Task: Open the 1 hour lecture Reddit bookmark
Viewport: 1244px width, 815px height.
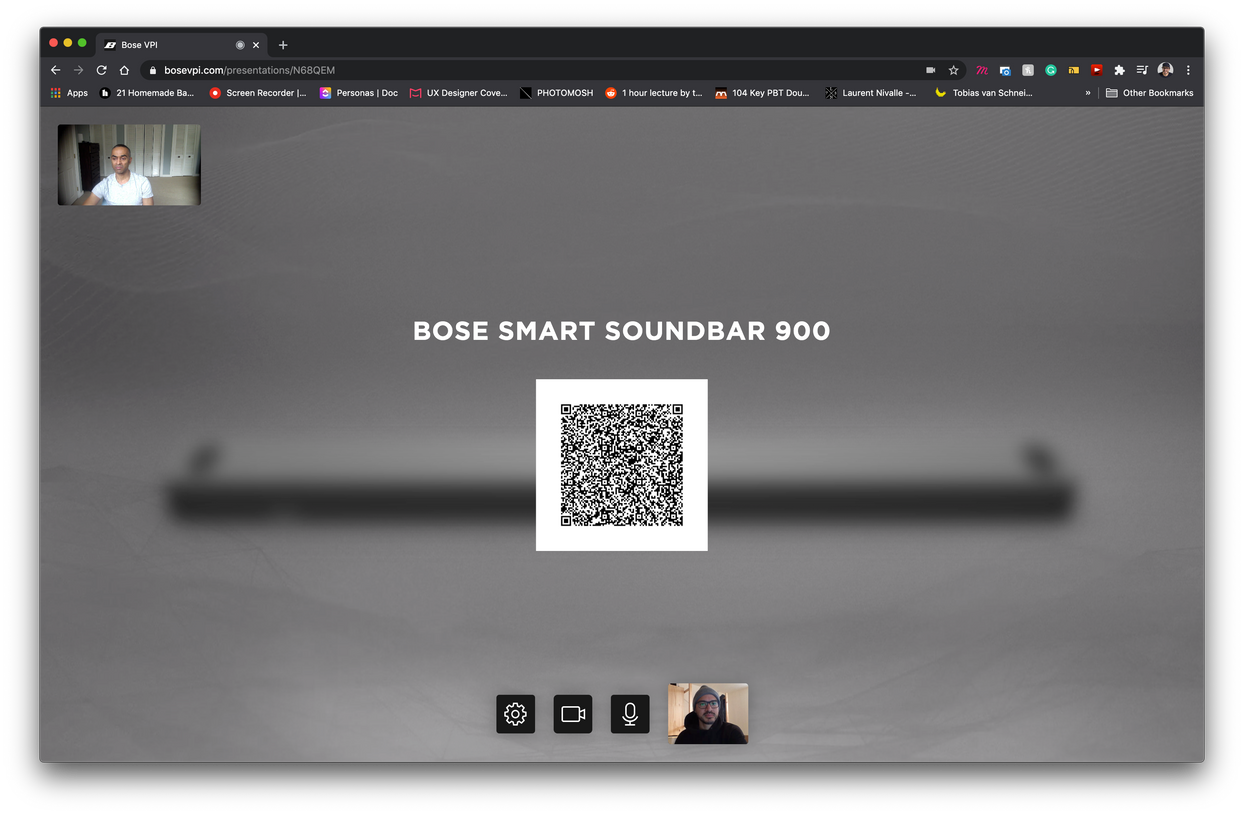Action: tap(654, 93)
